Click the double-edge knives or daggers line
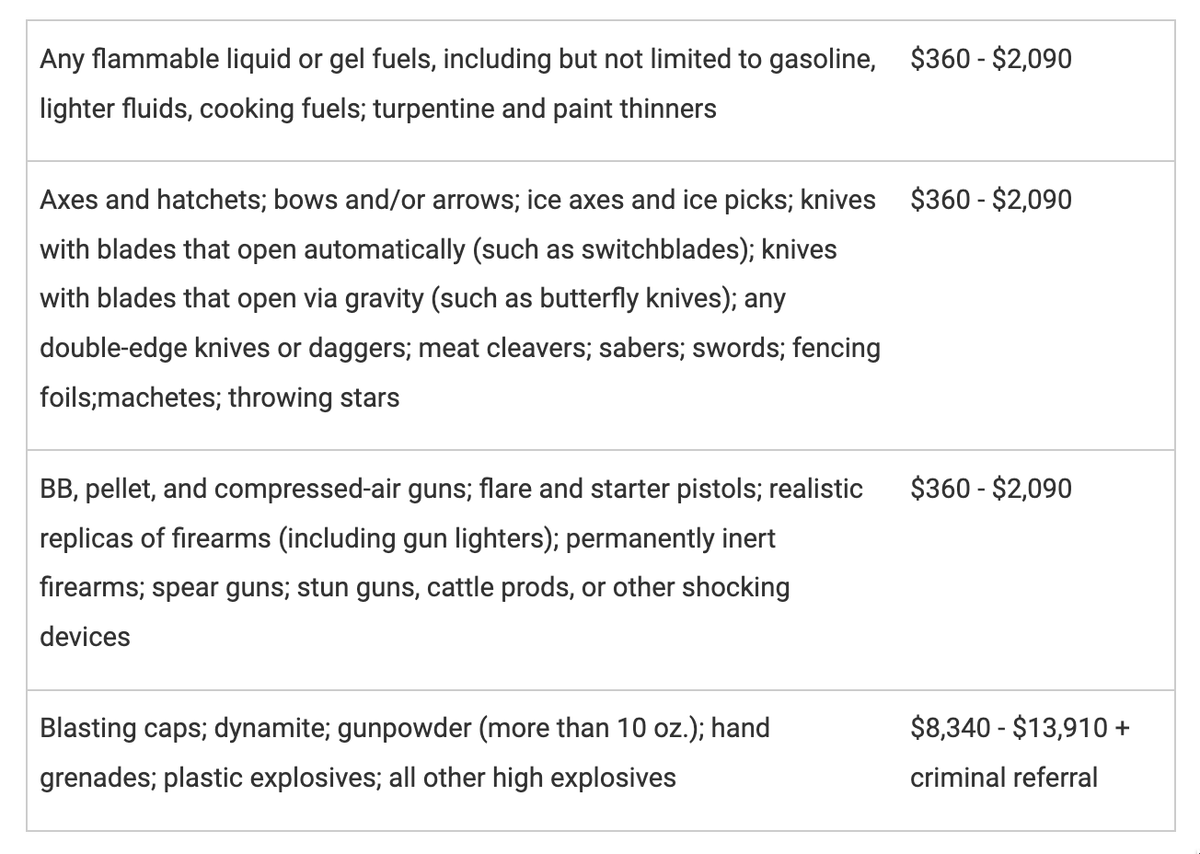This screenshot has height=854, width=1200. coord(460,348)
